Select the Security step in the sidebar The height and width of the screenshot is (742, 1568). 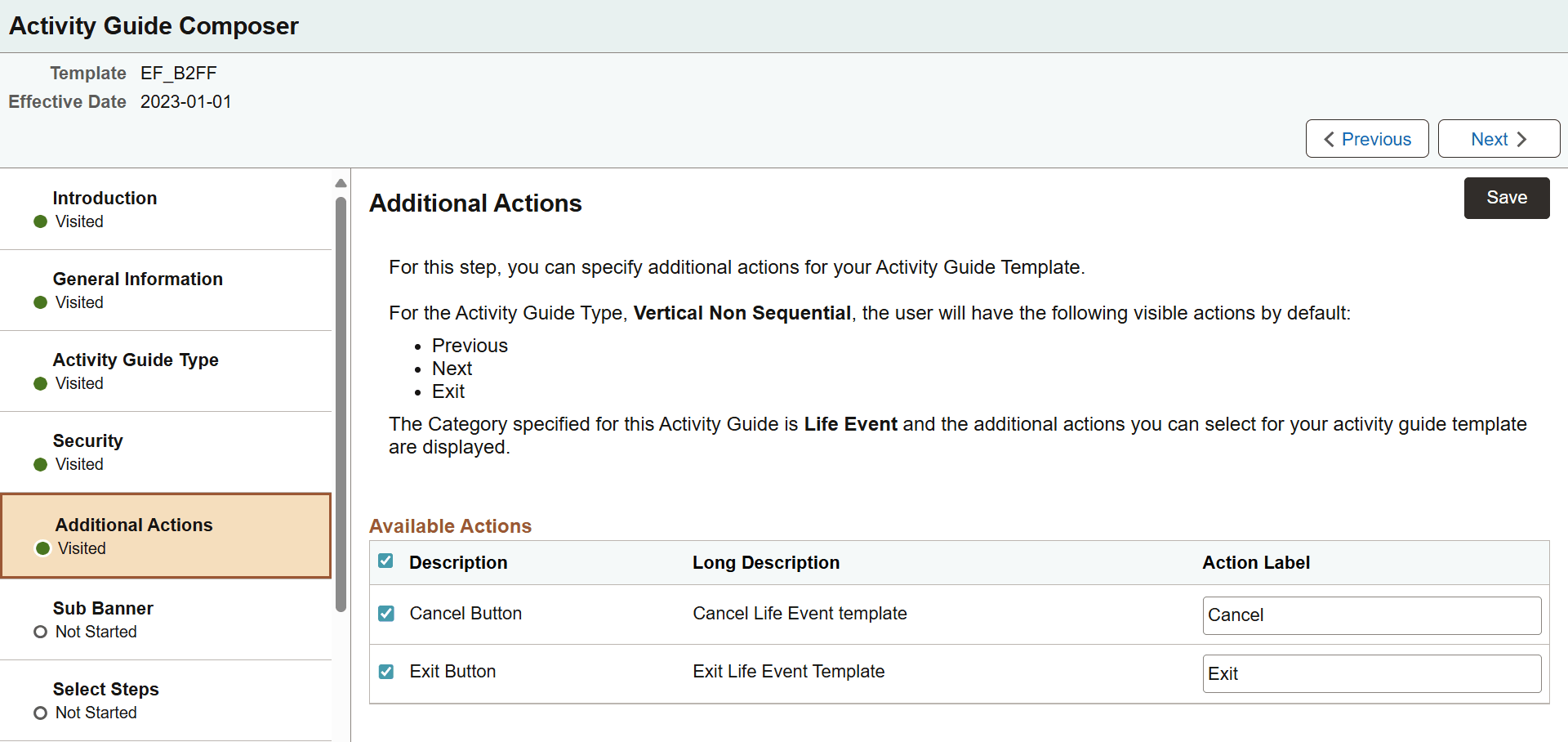pyautogui.click(x=87, y=440)
